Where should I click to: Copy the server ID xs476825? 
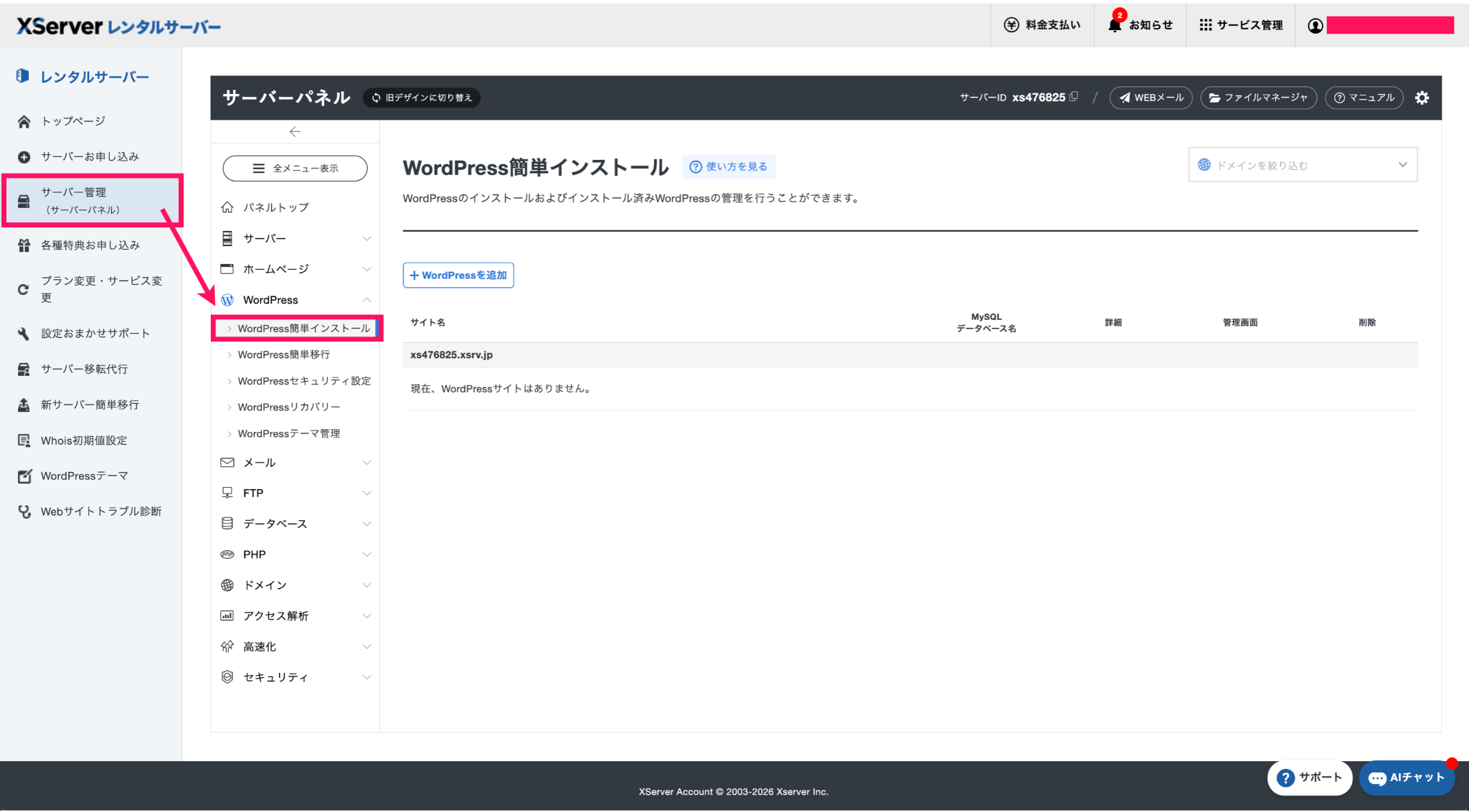click(x=1074, y=97)
